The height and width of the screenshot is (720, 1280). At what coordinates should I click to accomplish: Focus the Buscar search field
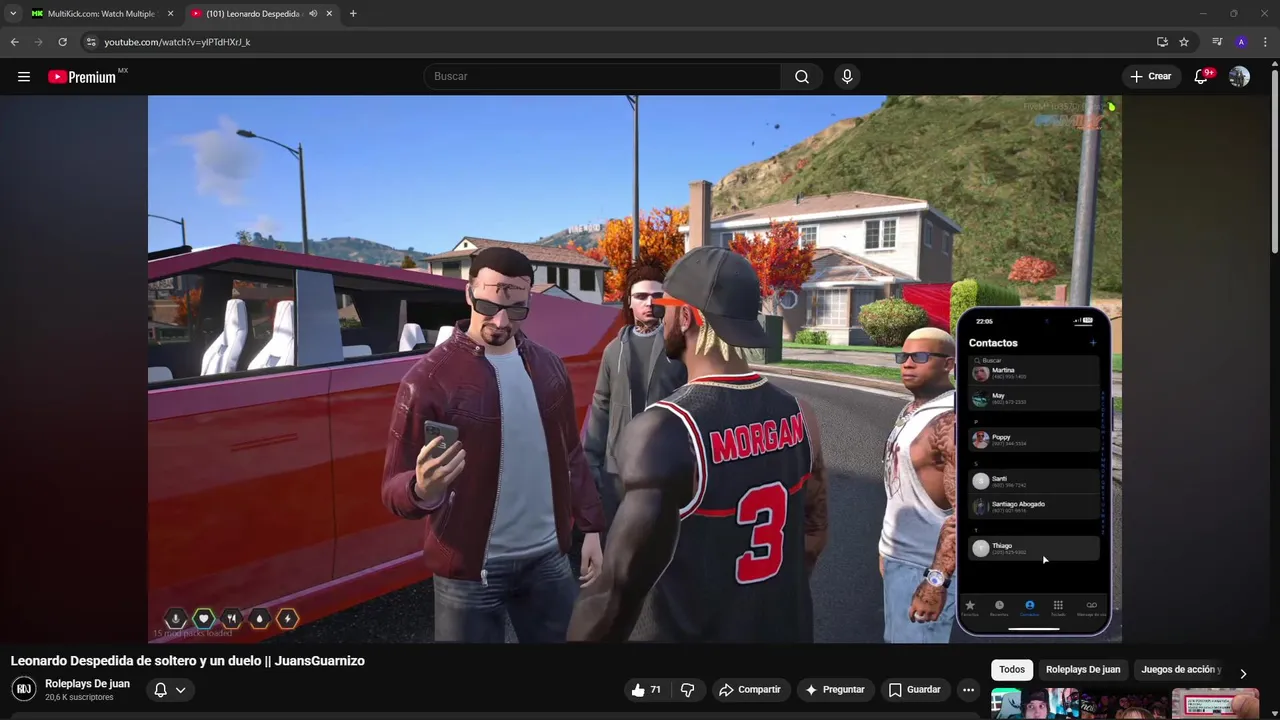coord(603,77)
